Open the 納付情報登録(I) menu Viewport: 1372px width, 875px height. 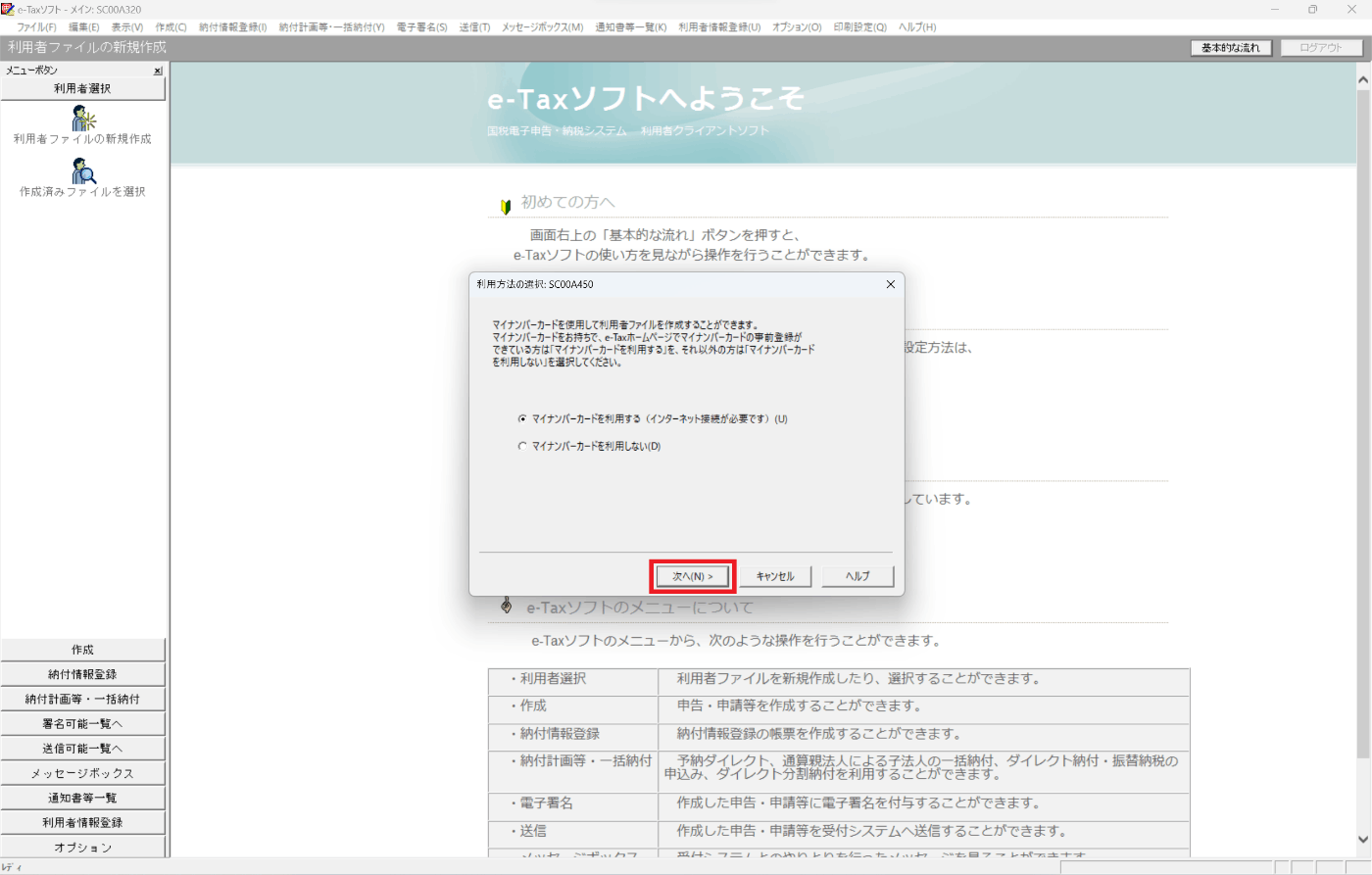pos(232,26)
